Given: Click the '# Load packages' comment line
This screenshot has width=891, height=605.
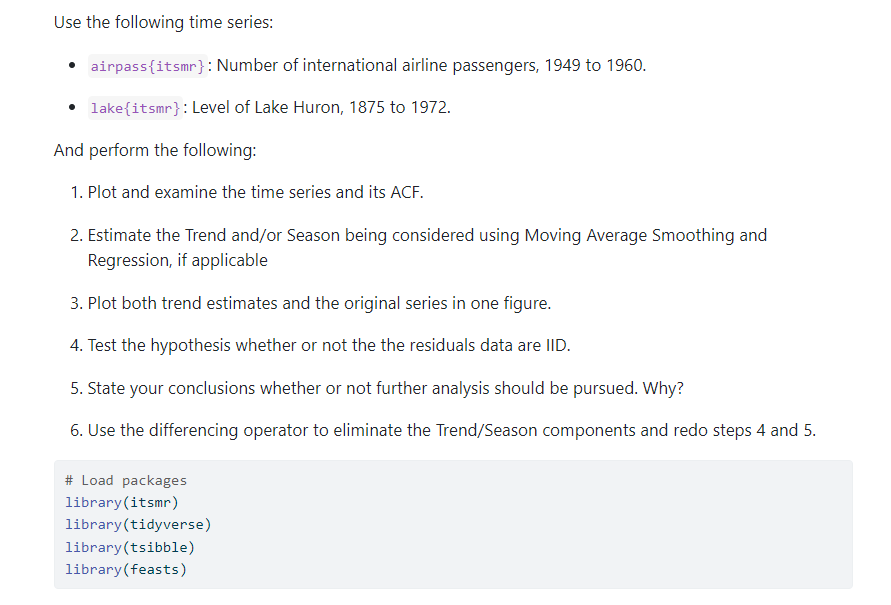Looking at the screenshot, I should coord(126,481).
